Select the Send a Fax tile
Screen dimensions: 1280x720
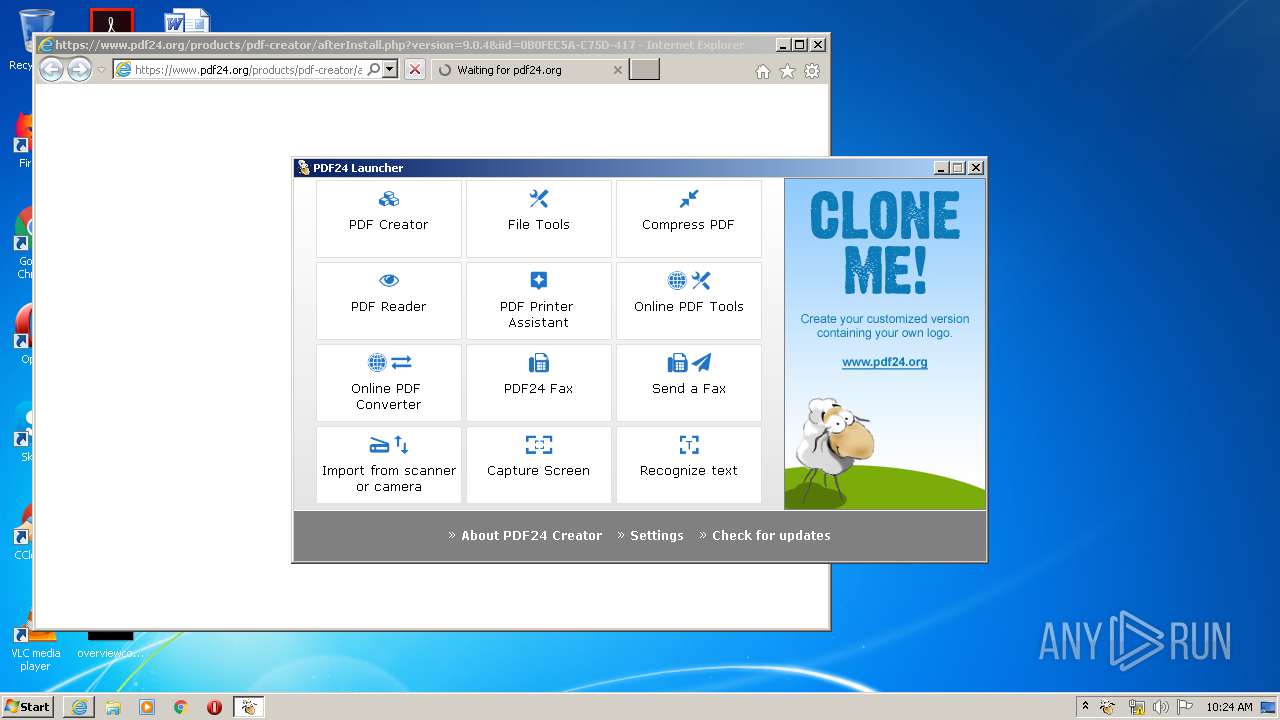pos(689,383)
